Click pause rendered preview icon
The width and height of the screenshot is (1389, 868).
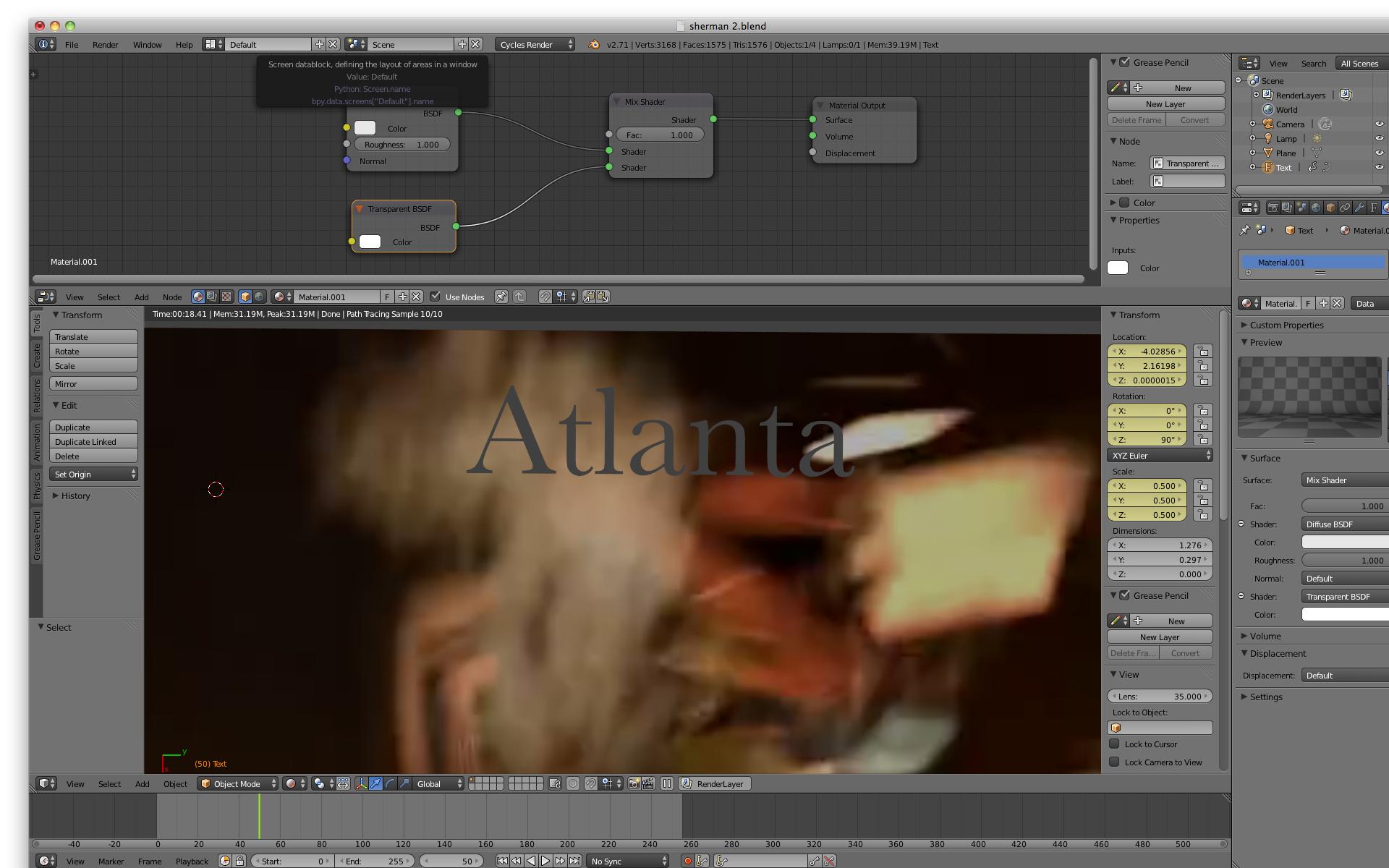[x=667, y=783]
